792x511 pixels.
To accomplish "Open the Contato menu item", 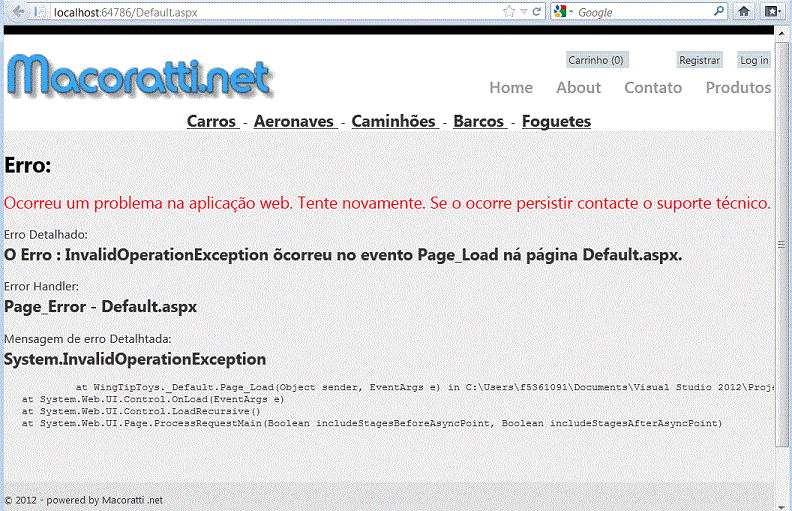I will coord(653,88).
